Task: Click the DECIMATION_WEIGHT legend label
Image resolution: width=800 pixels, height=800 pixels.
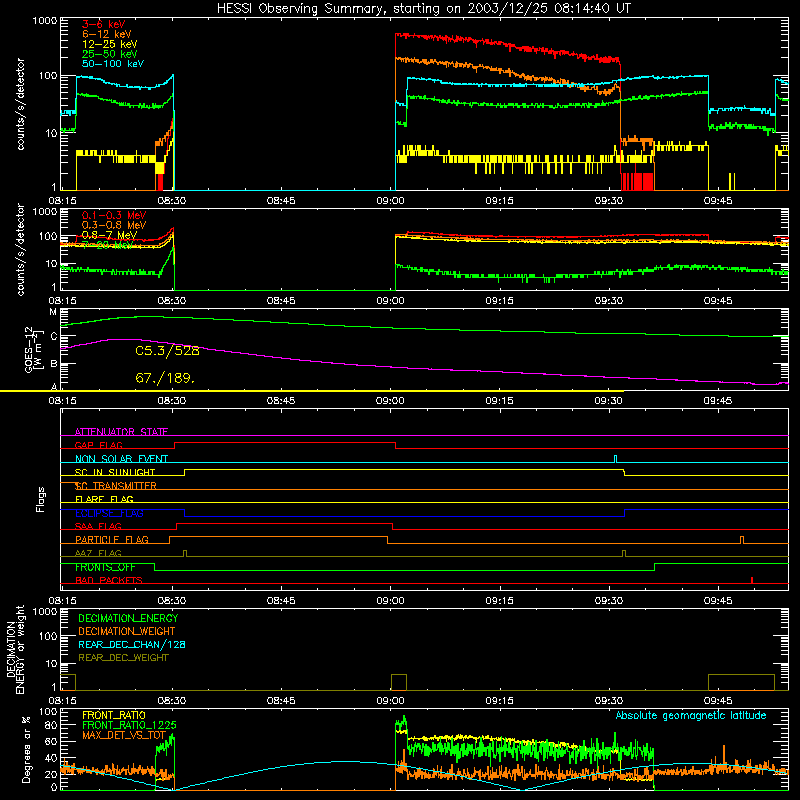Action: tap(127, 631)
